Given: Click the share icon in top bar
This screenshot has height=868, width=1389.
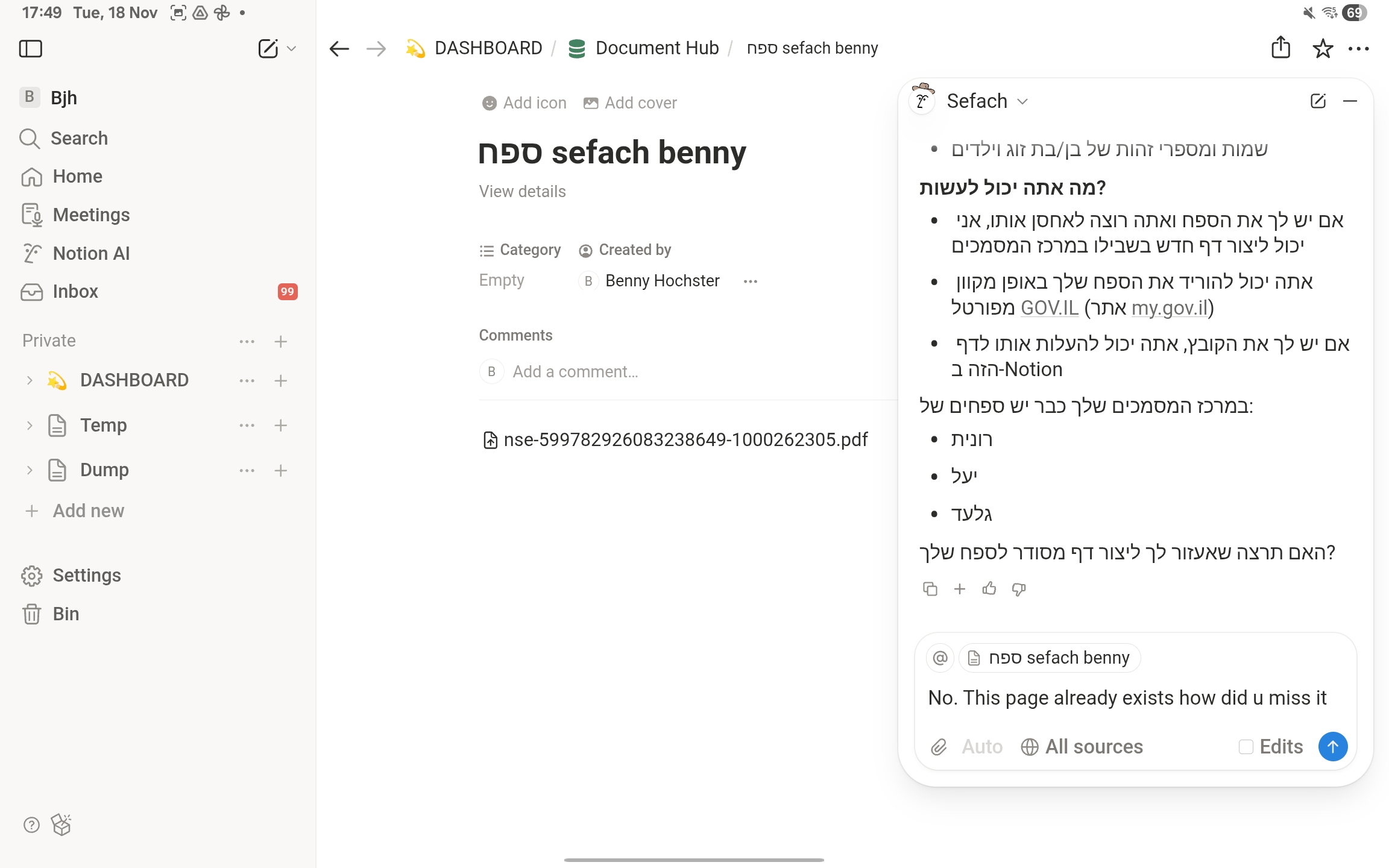Looking at the screenshot, I should pyautogui.click(x=1280, y=48).
